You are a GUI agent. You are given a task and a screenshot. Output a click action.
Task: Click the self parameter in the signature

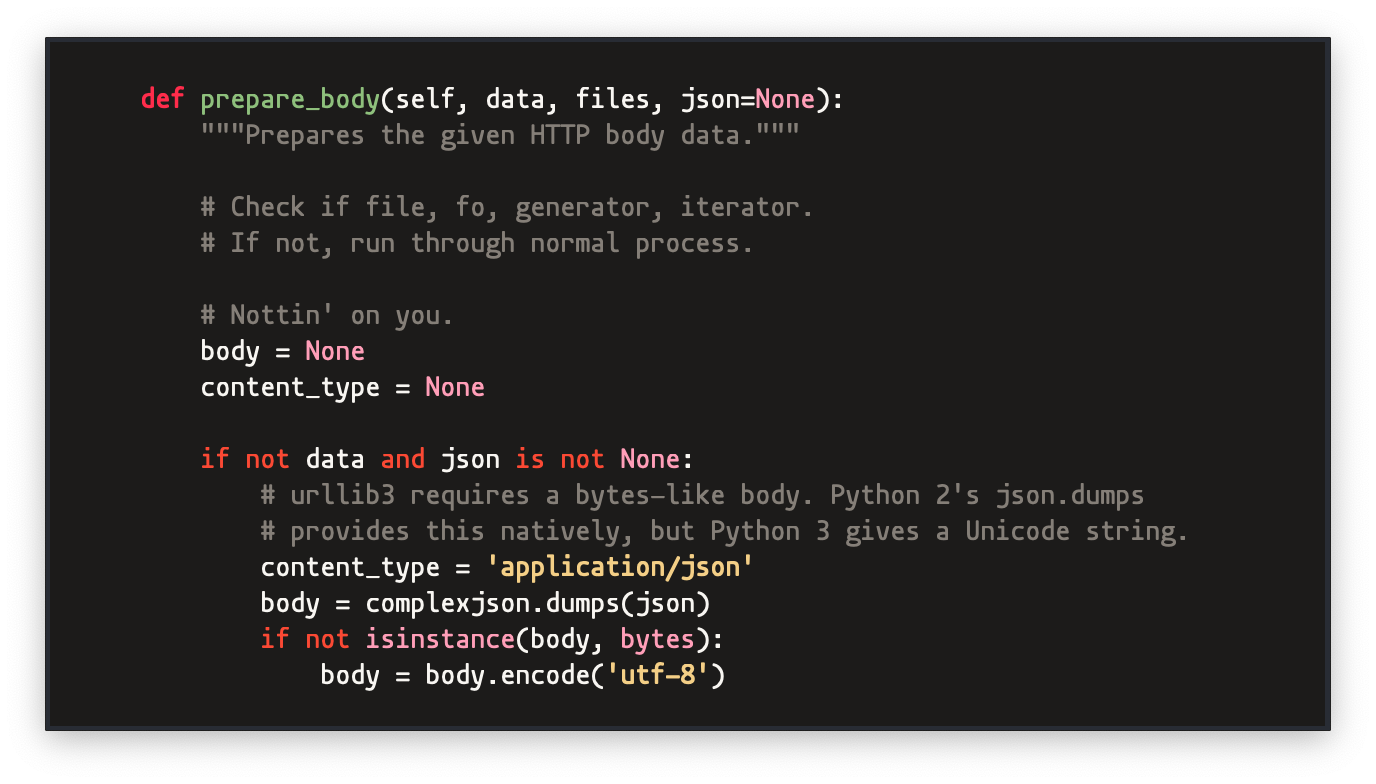click(425, 99)
